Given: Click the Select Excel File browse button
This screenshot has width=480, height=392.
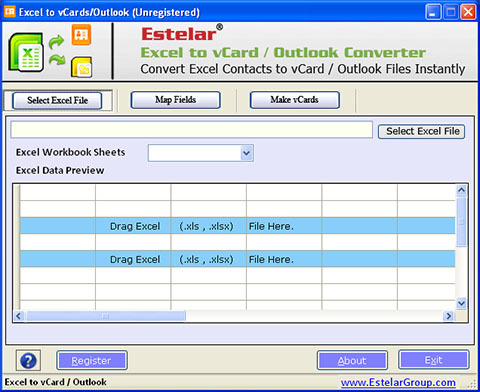Looking at the screenshot, I should [422, 131].
